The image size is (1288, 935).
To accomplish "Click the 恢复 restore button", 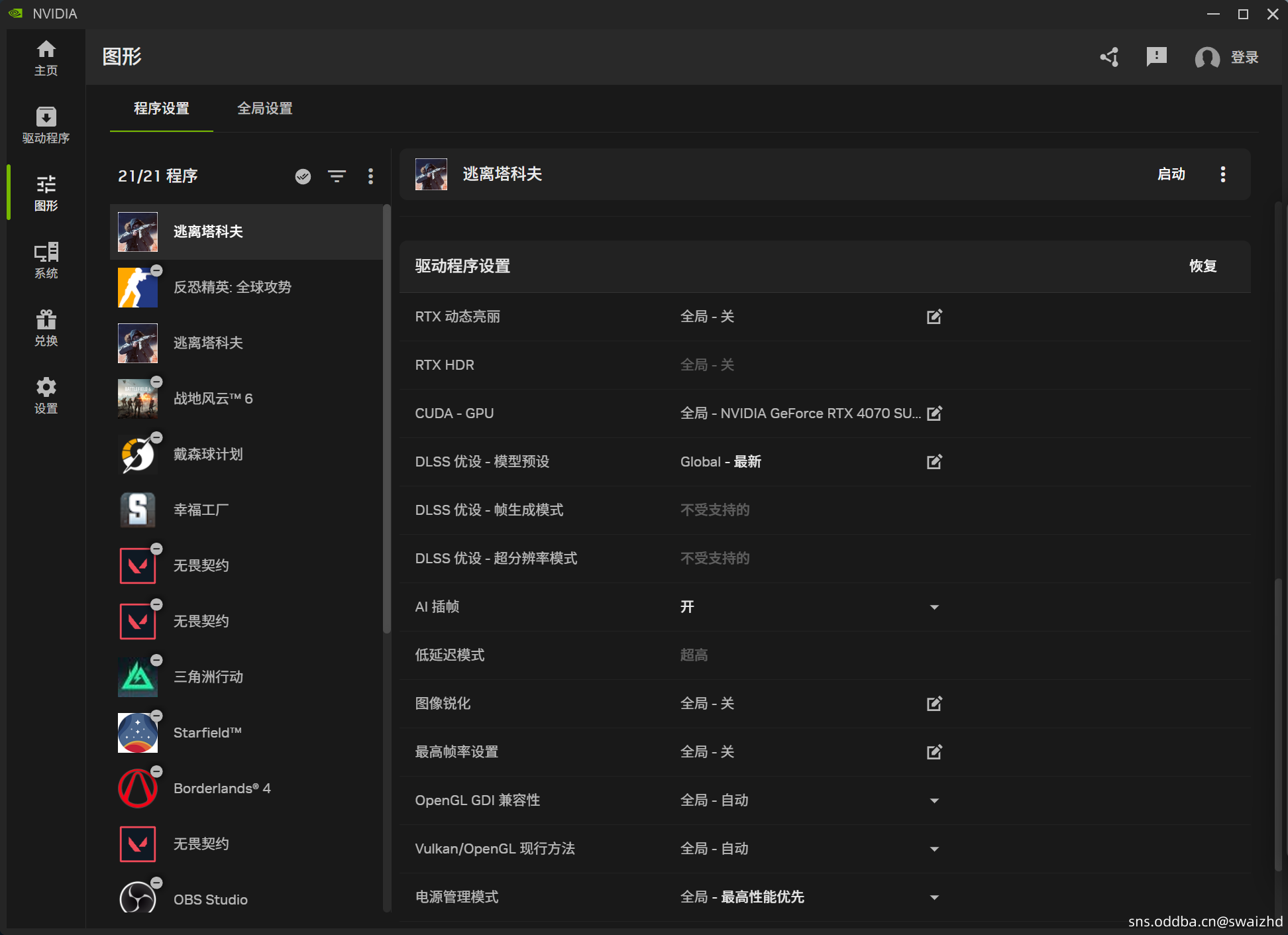I will point(1203,266).
